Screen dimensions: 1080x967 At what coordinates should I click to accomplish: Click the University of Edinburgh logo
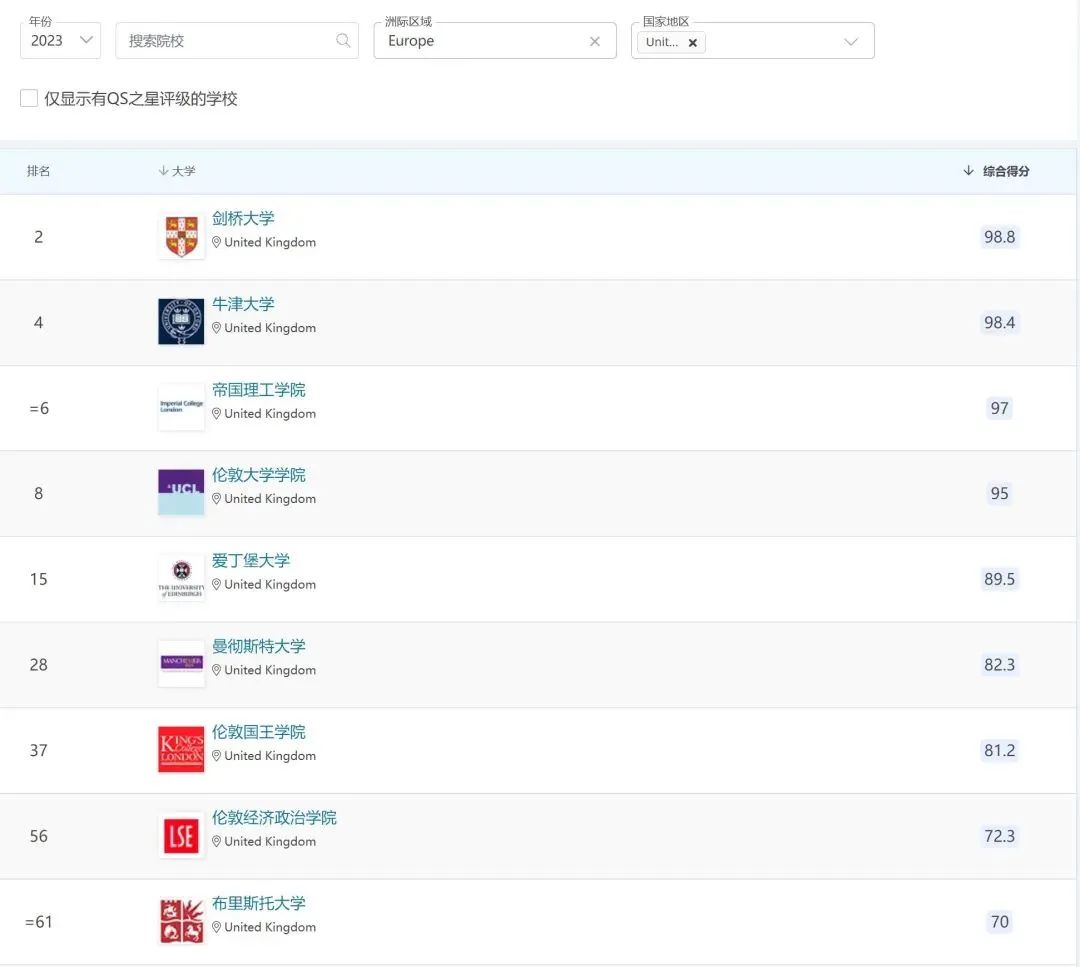(181, 579)
